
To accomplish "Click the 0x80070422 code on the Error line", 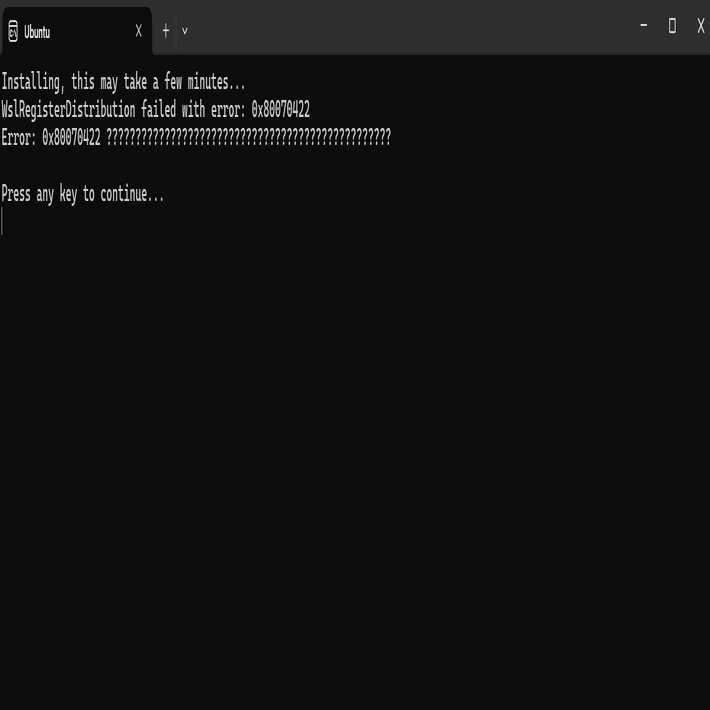I will pyautogui.click(x=71, y=138).
